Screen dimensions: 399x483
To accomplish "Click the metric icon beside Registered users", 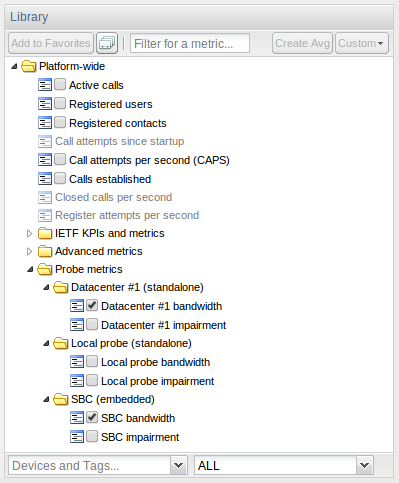I will [x=45, y=104].
